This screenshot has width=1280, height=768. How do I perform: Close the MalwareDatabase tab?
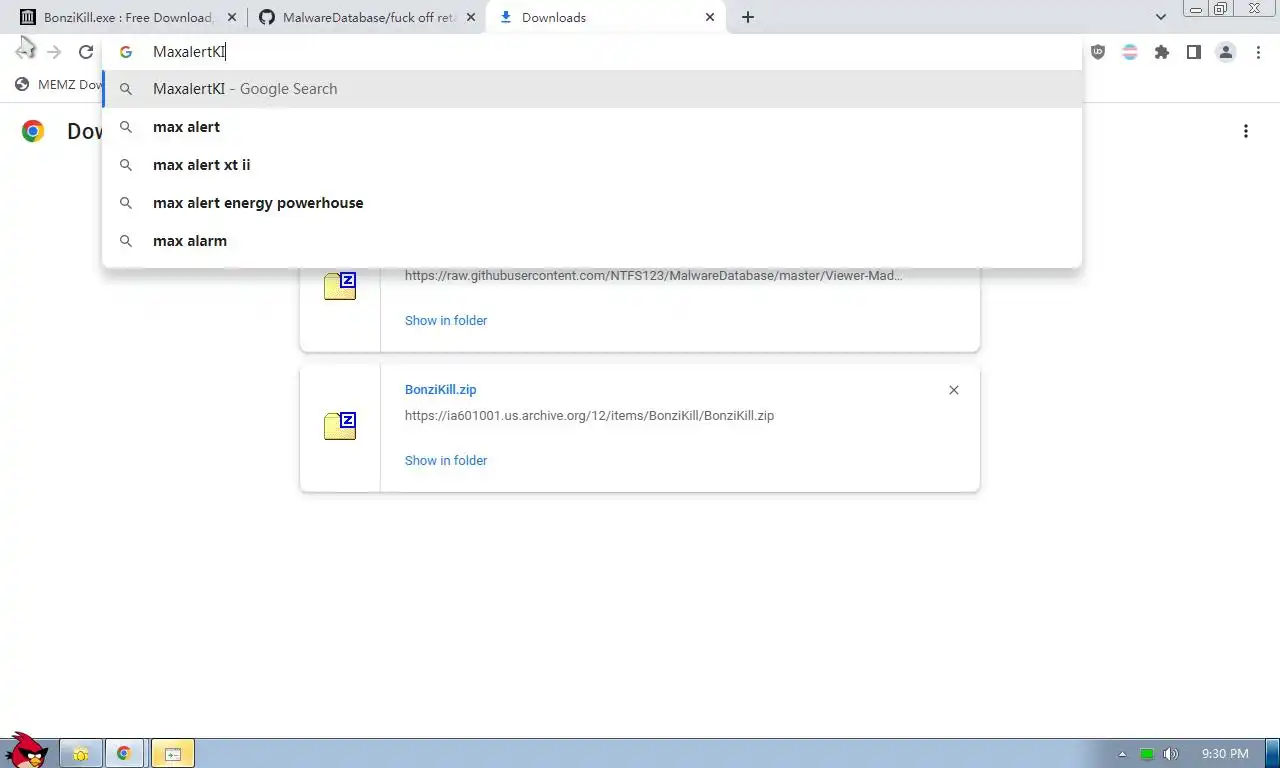(471, 17)
